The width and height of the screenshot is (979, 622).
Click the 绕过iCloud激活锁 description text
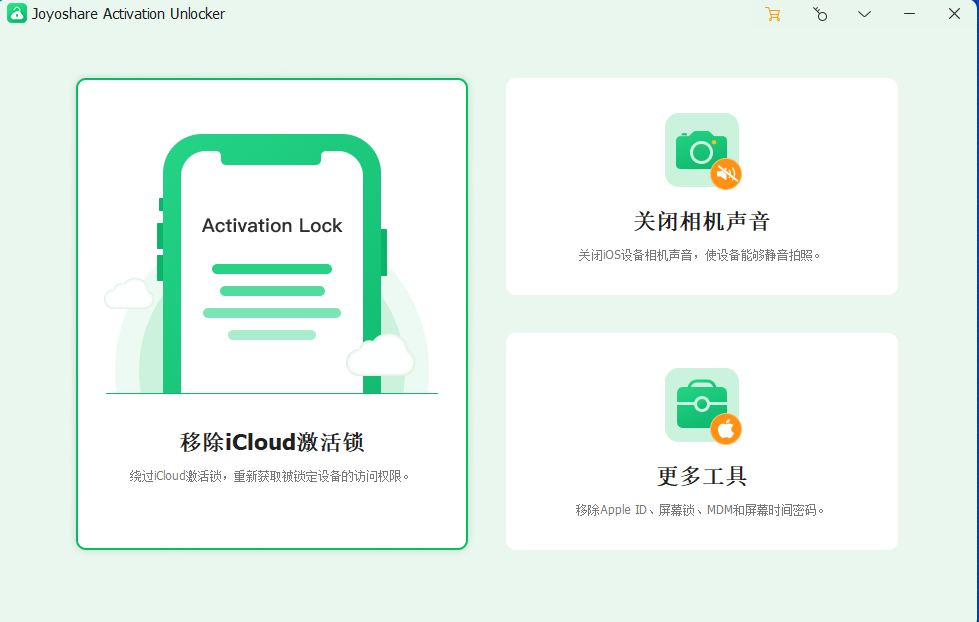click(x=270, y=476)
